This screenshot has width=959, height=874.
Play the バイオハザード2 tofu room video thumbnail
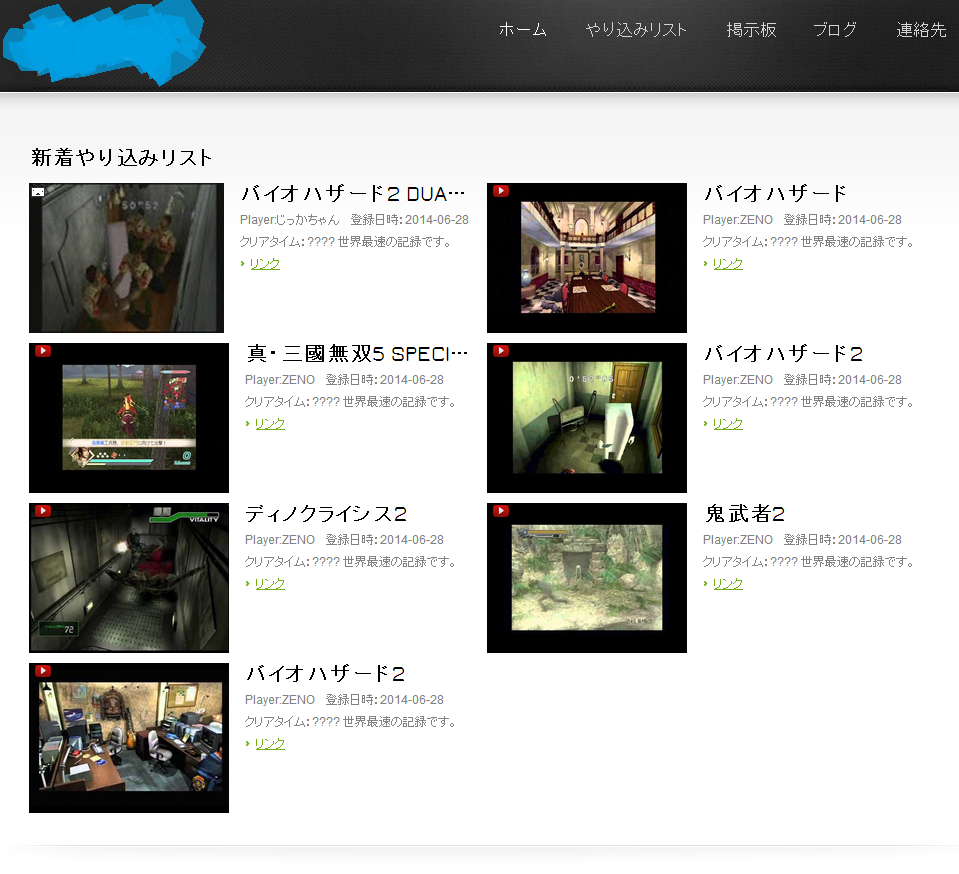point(587,418)
